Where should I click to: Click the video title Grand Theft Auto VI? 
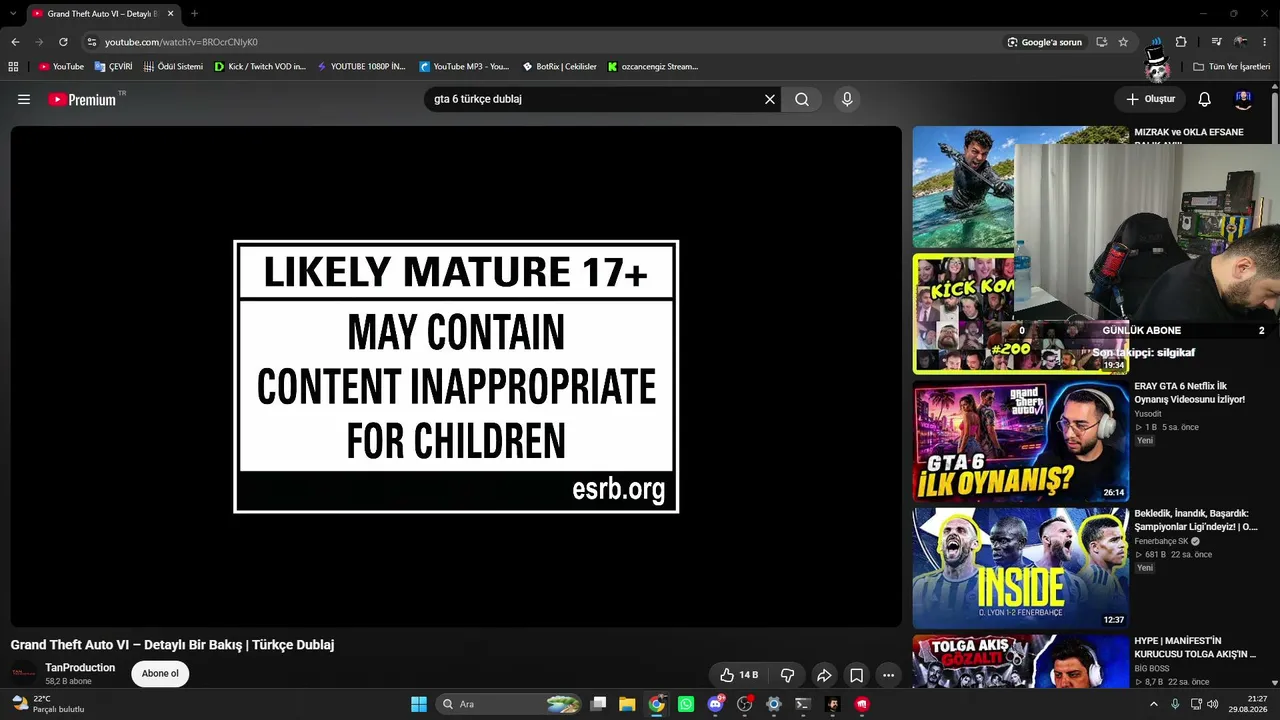(172, 645)
